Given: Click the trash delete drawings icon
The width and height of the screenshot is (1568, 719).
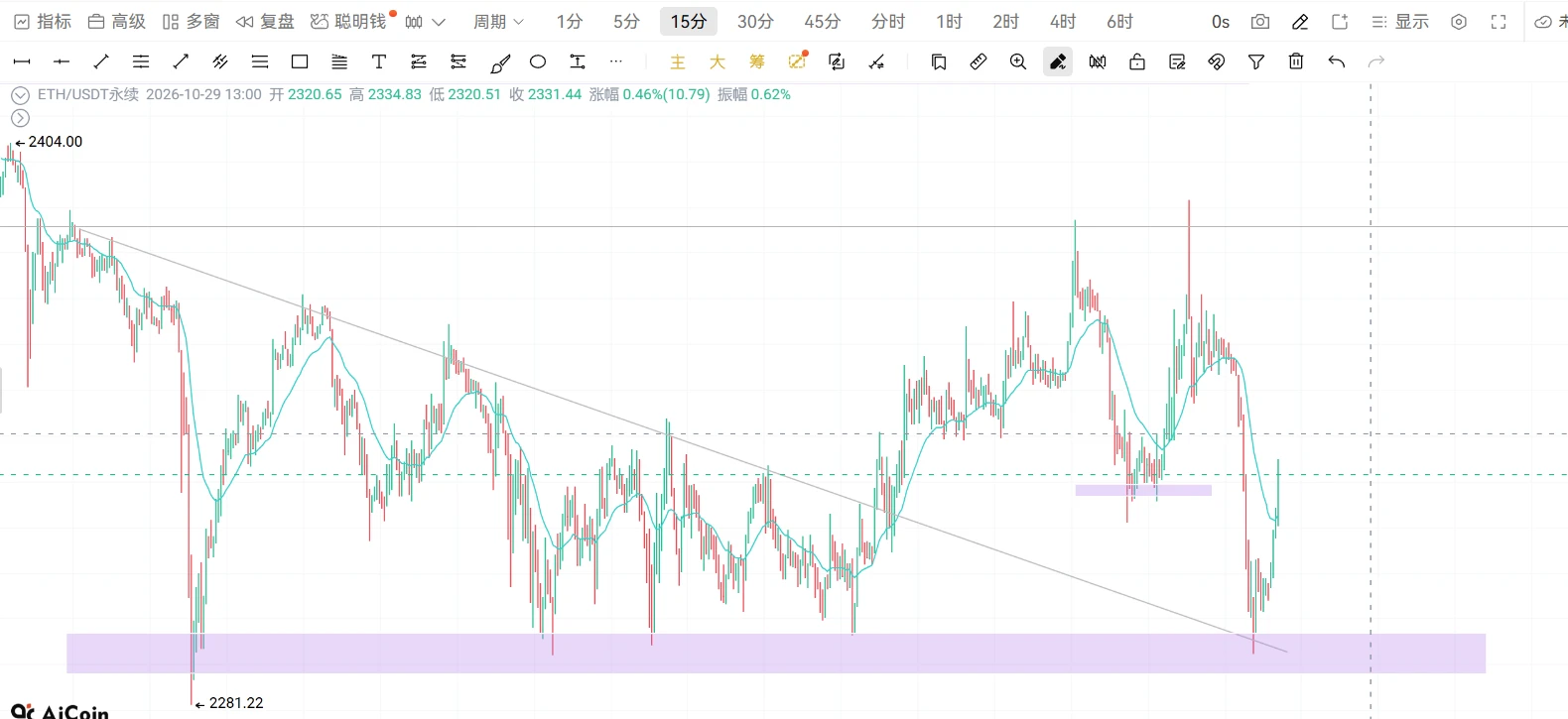Looking at the screenshot, I should pyautogui.click(x=1296, y=61).
